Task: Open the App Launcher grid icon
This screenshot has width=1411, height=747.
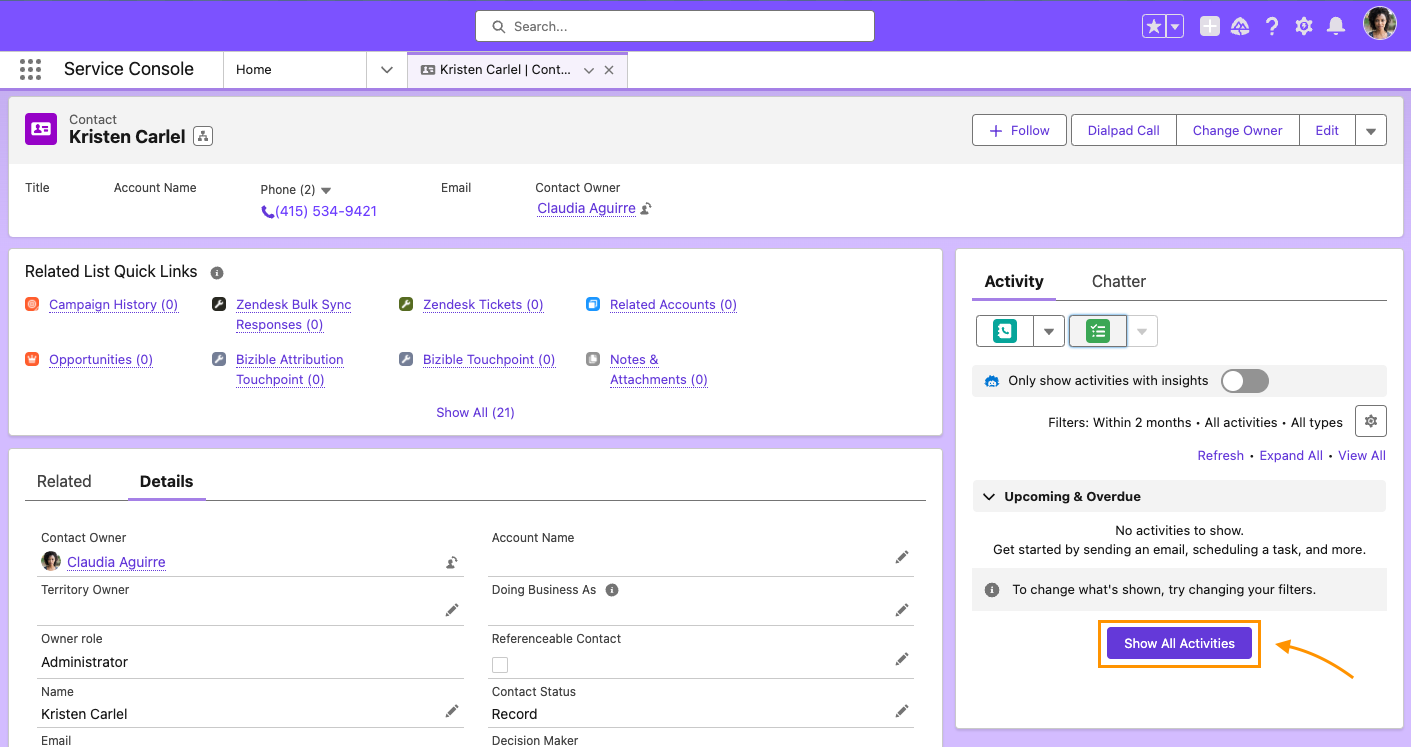Action: pos(31,69)
